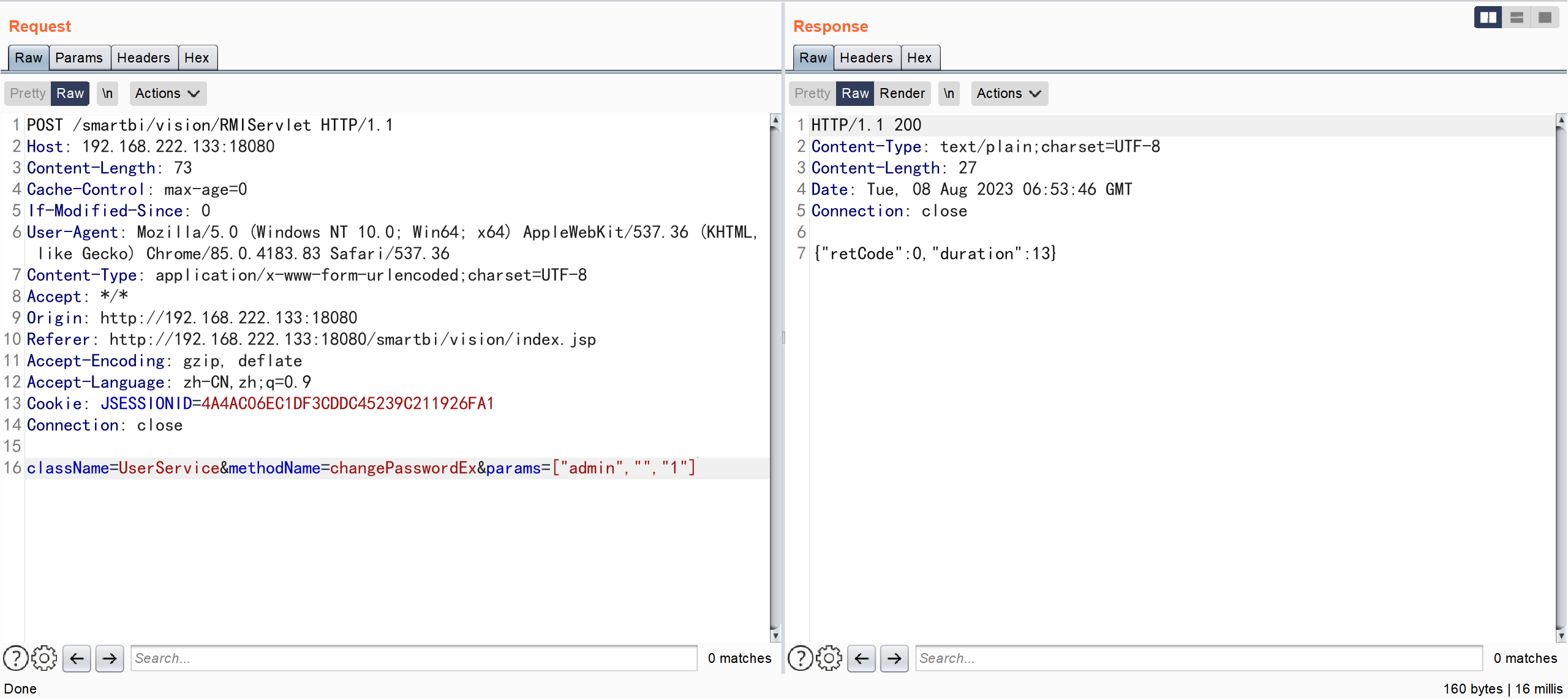This screenshot has width=1568, height=699.
Task: Go to next match in response
Action: (x=894, y=658)
